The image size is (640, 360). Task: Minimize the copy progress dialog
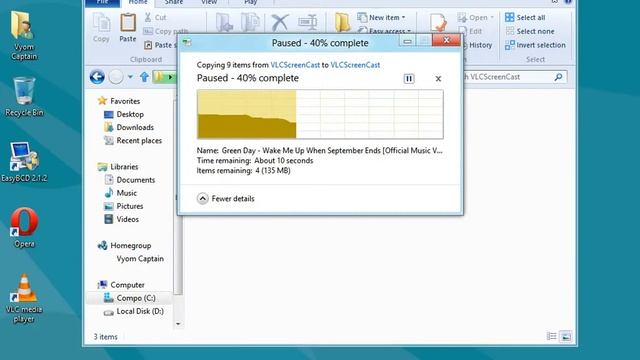[407, 41]
